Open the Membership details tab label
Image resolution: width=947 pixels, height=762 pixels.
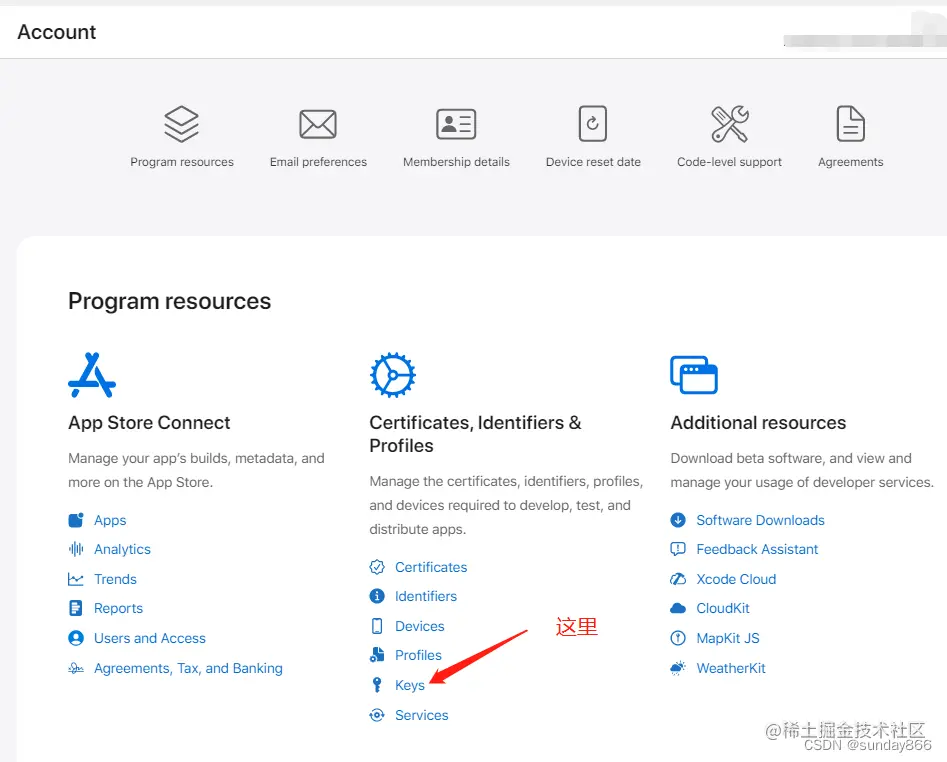456,162
